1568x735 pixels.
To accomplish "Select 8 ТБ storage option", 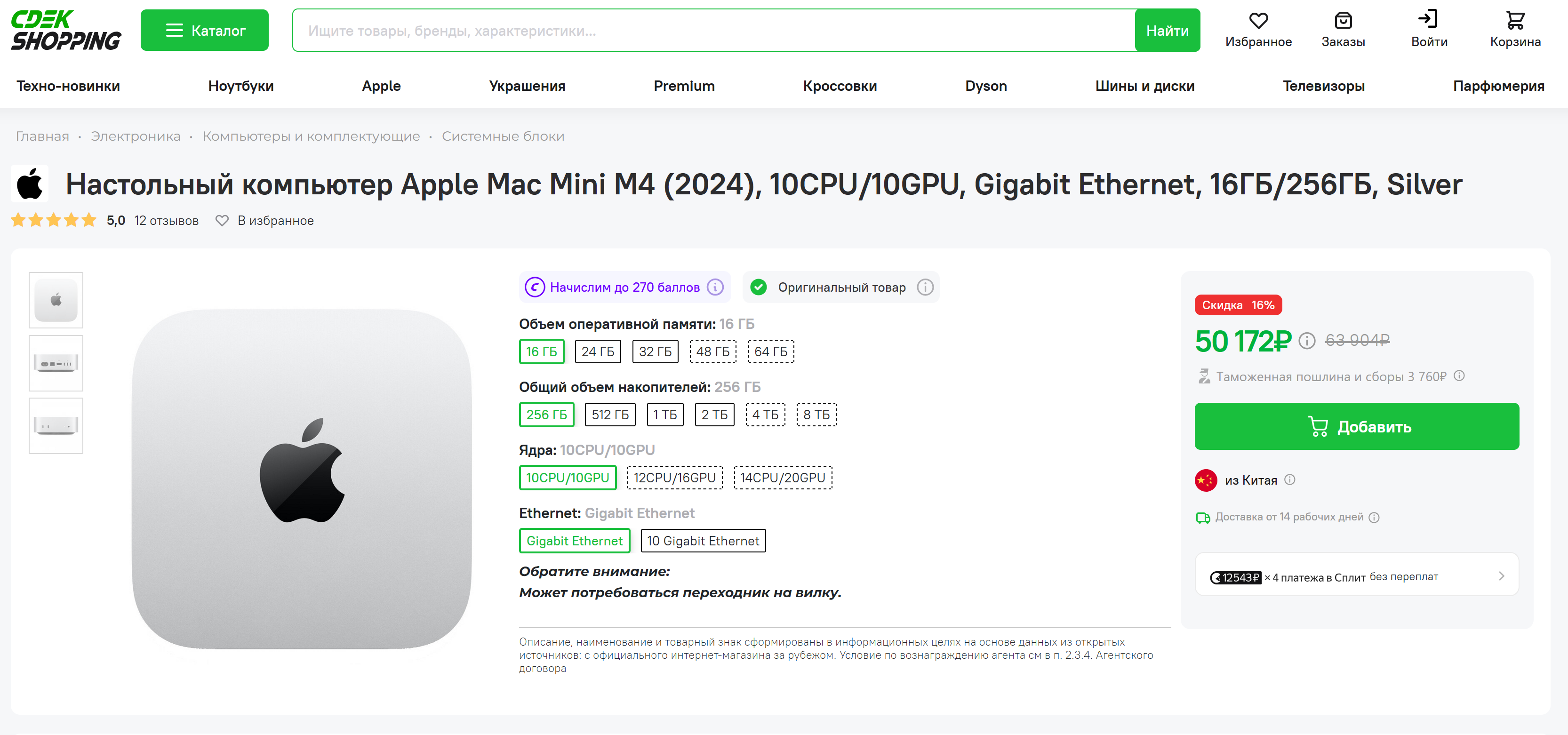I will [x=816, y=415].
